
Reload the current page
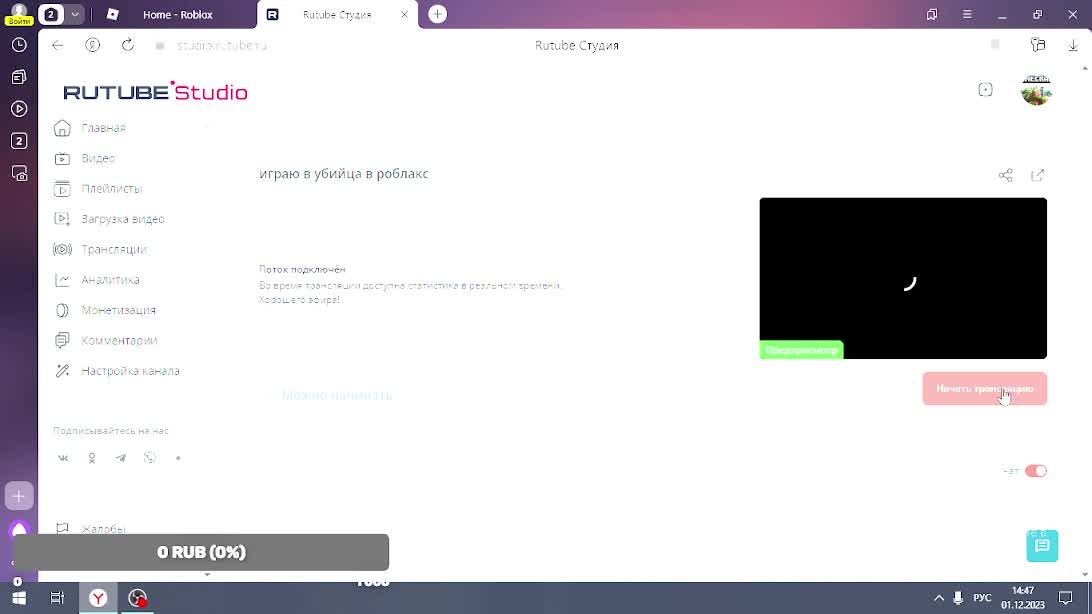pyautogui.click(x=127, y=45)
